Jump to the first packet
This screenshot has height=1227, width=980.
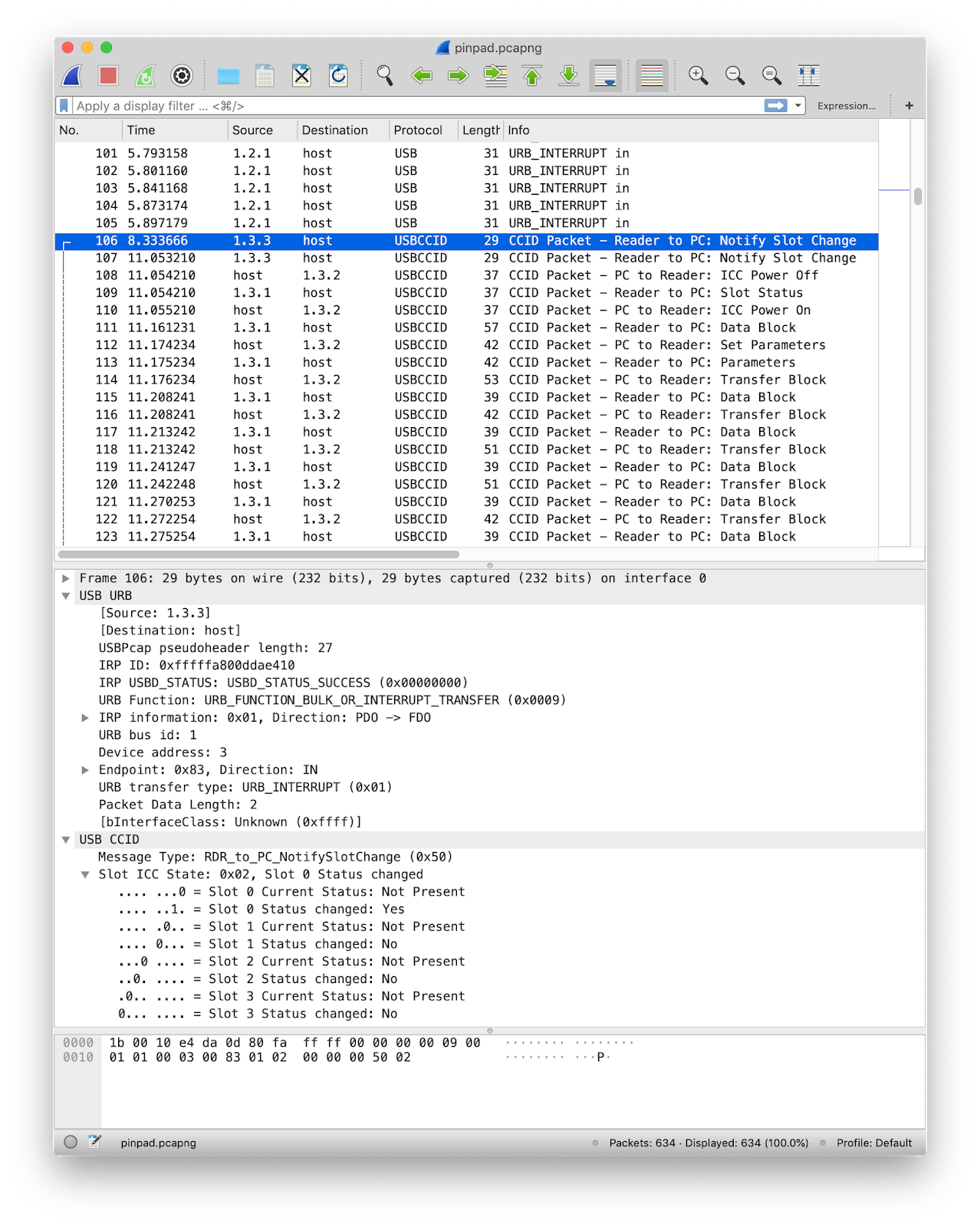tap(532, 76)
